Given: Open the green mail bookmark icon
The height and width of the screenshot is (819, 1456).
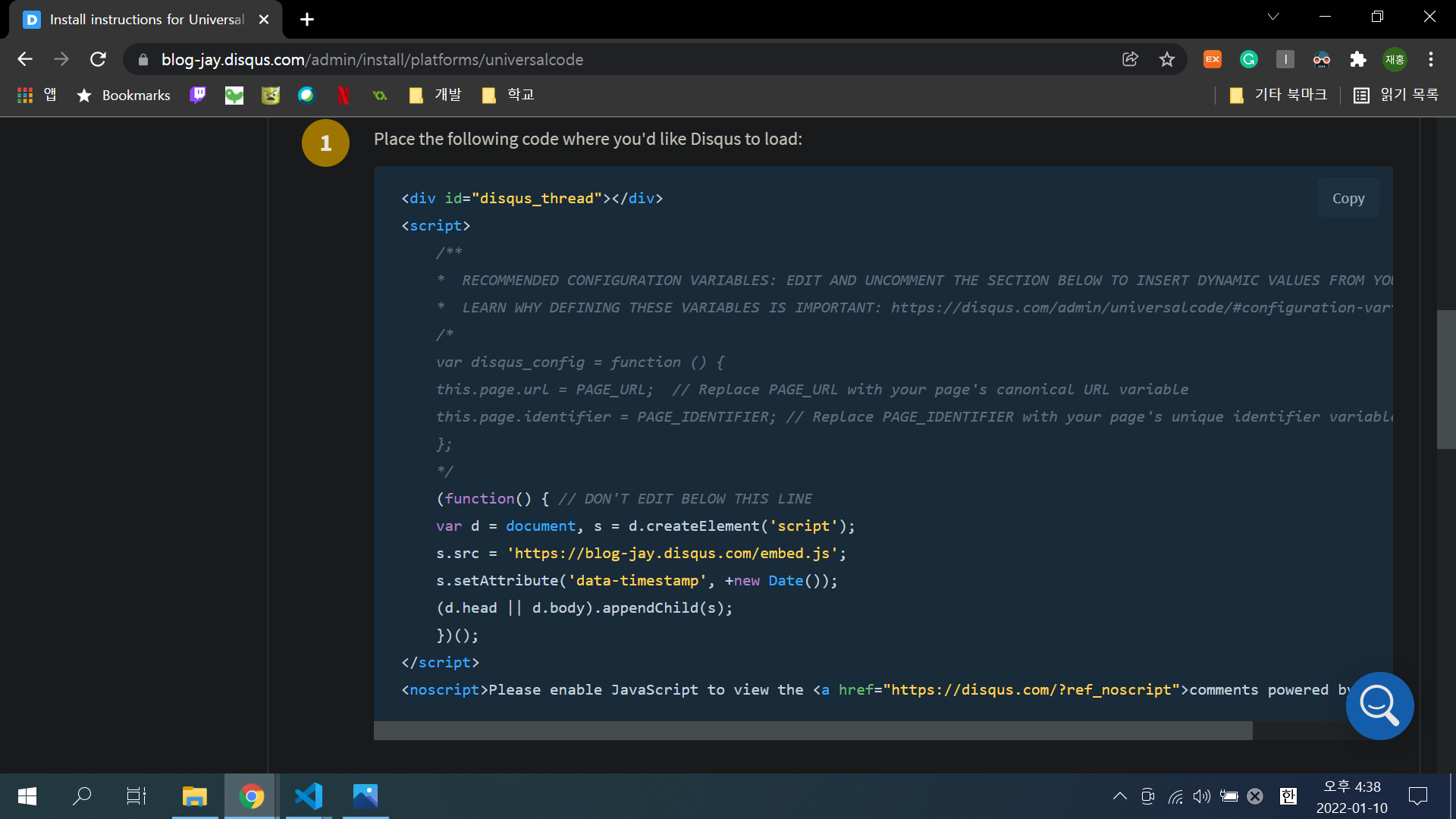Looking at the screenshot, I should [x=234, y=95].
